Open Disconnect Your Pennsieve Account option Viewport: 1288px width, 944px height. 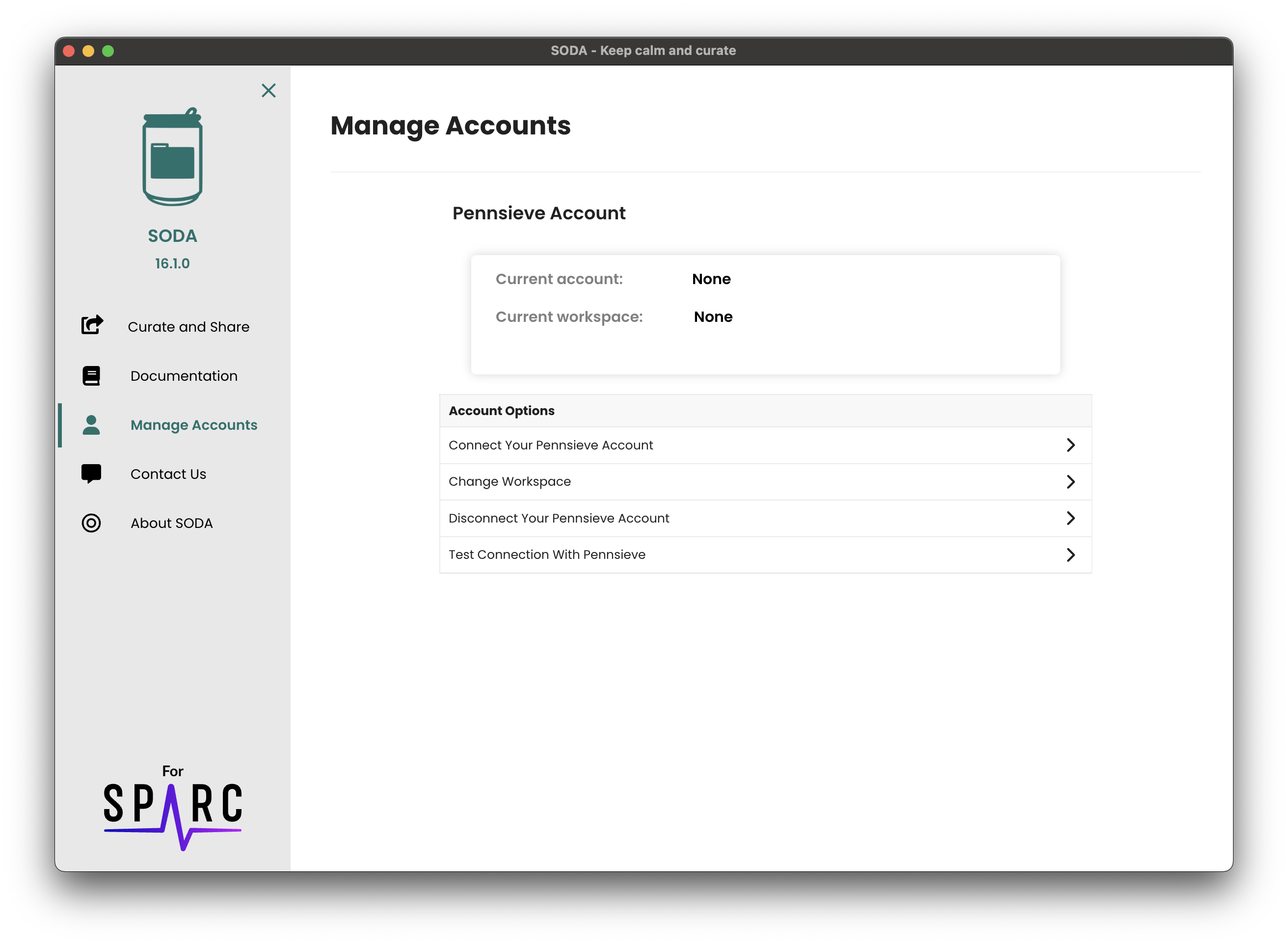pos(766,519)
